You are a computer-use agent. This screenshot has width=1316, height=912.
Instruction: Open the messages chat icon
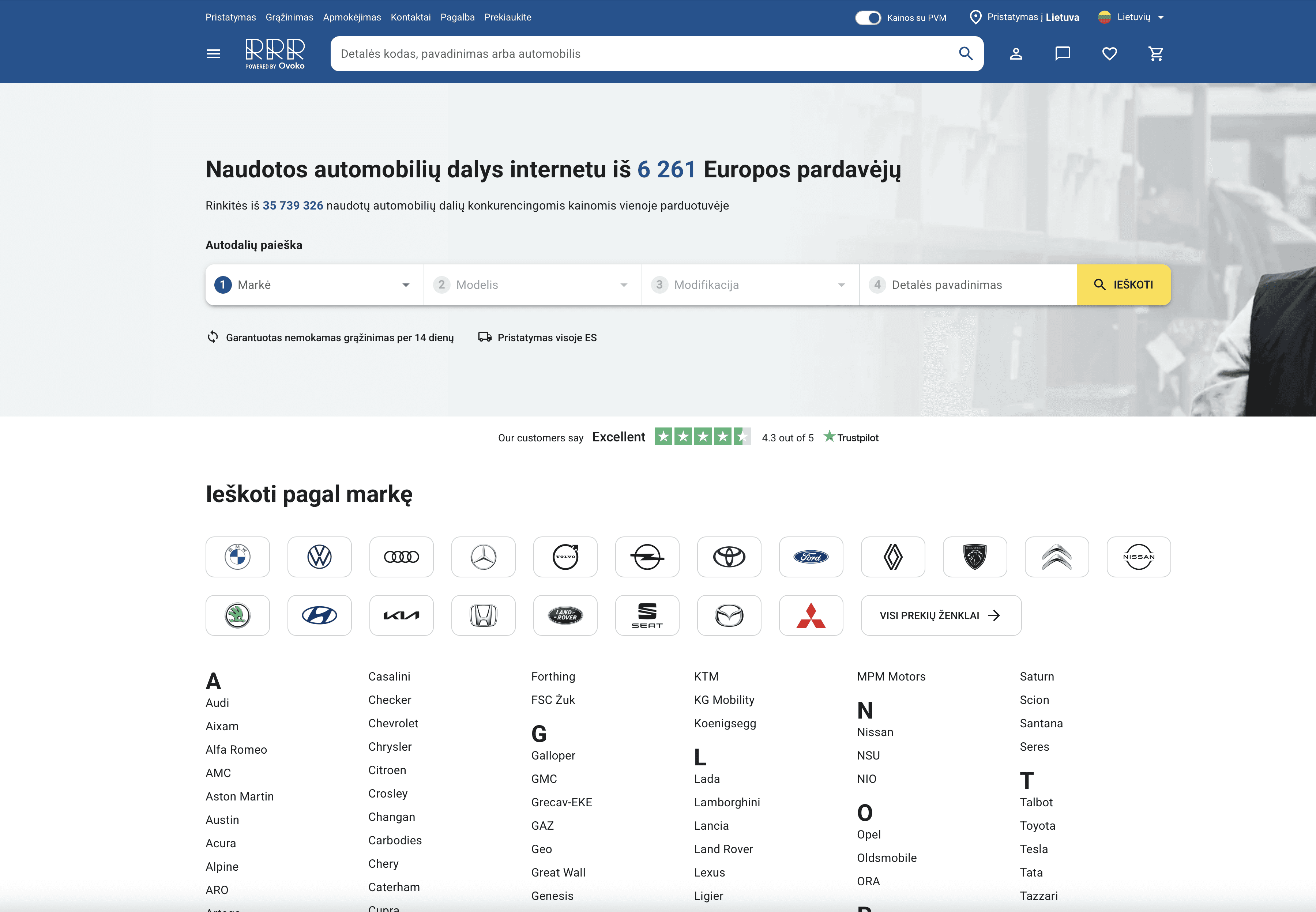pos(1062,54)
